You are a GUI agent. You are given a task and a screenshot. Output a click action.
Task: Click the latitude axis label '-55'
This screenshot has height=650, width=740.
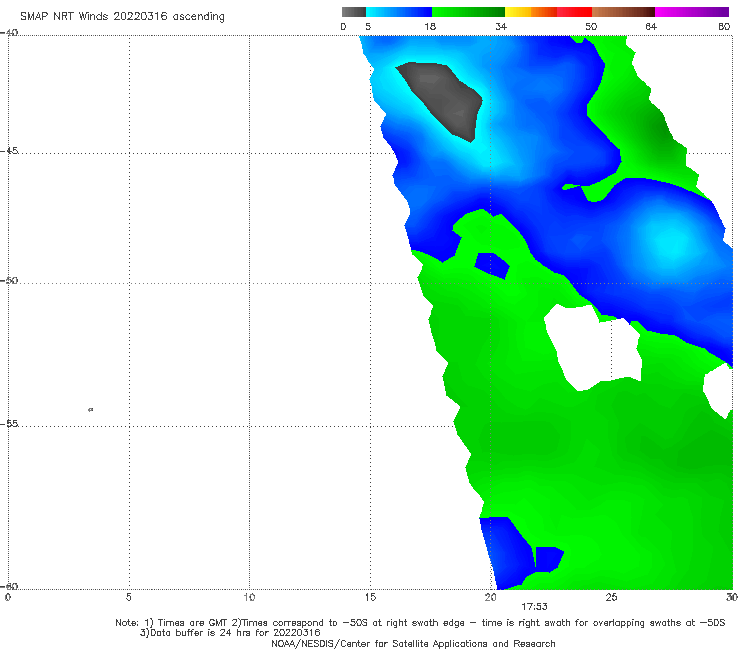pos(9,424)
